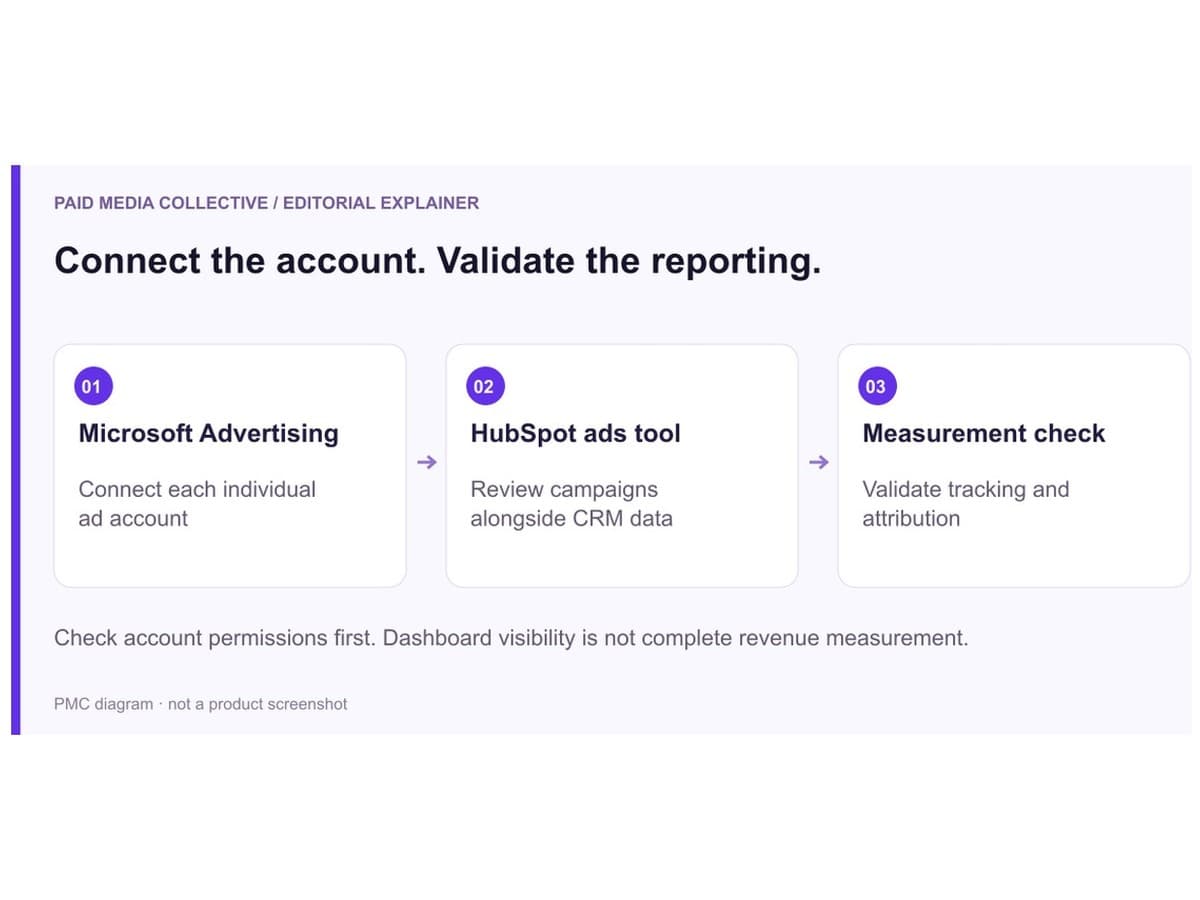
Task: Click the 03 badge in the Measurement check card
Action: coord(876,387)
